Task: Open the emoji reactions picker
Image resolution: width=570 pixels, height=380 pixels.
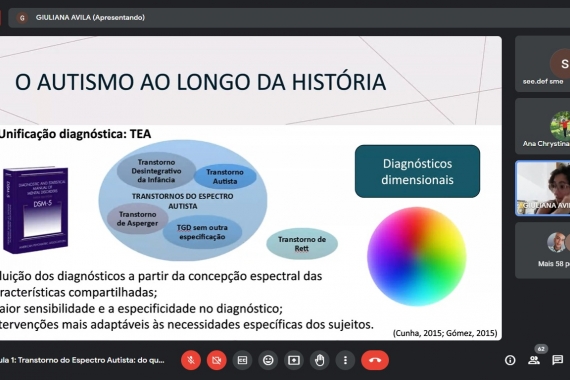Action: point(268,360)
